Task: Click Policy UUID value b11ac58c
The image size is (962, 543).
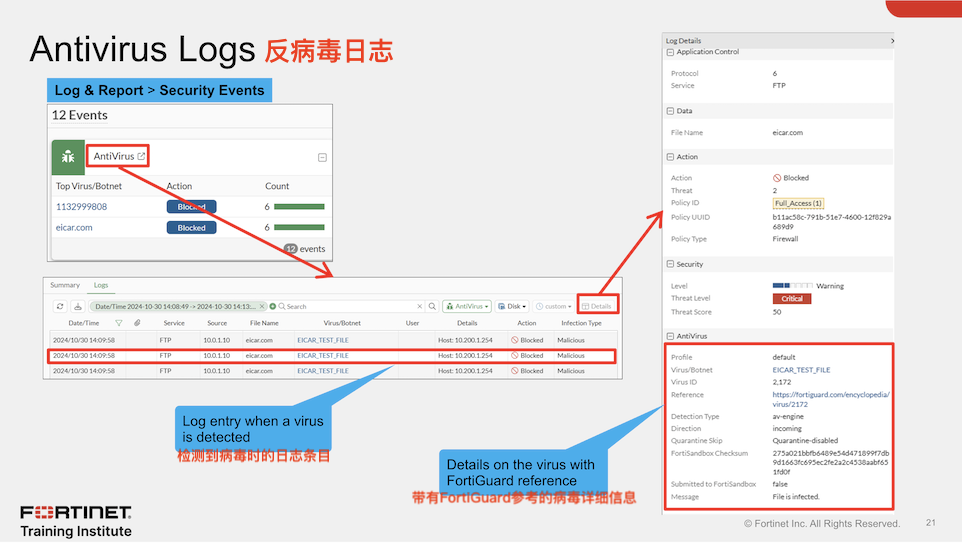Action: pyautogui.click(x=831, y=221)
